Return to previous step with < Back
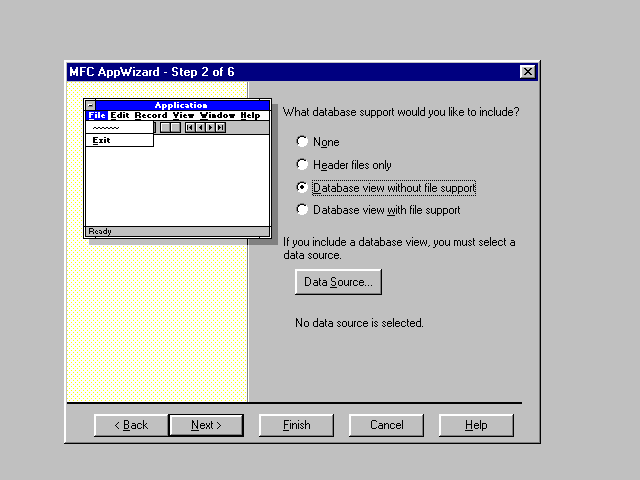The image size is (640, 480). click(x=131, y=425)
